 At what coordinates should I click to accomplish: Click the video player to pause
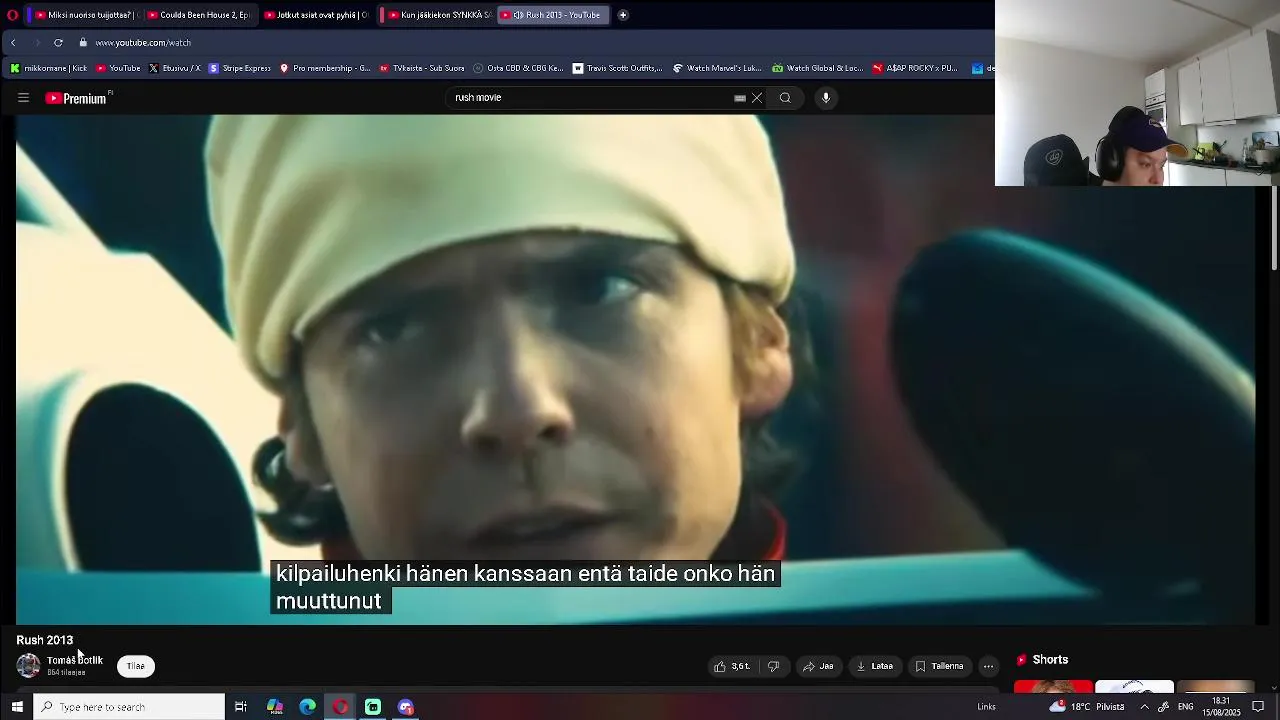click(x=636, y=370)
